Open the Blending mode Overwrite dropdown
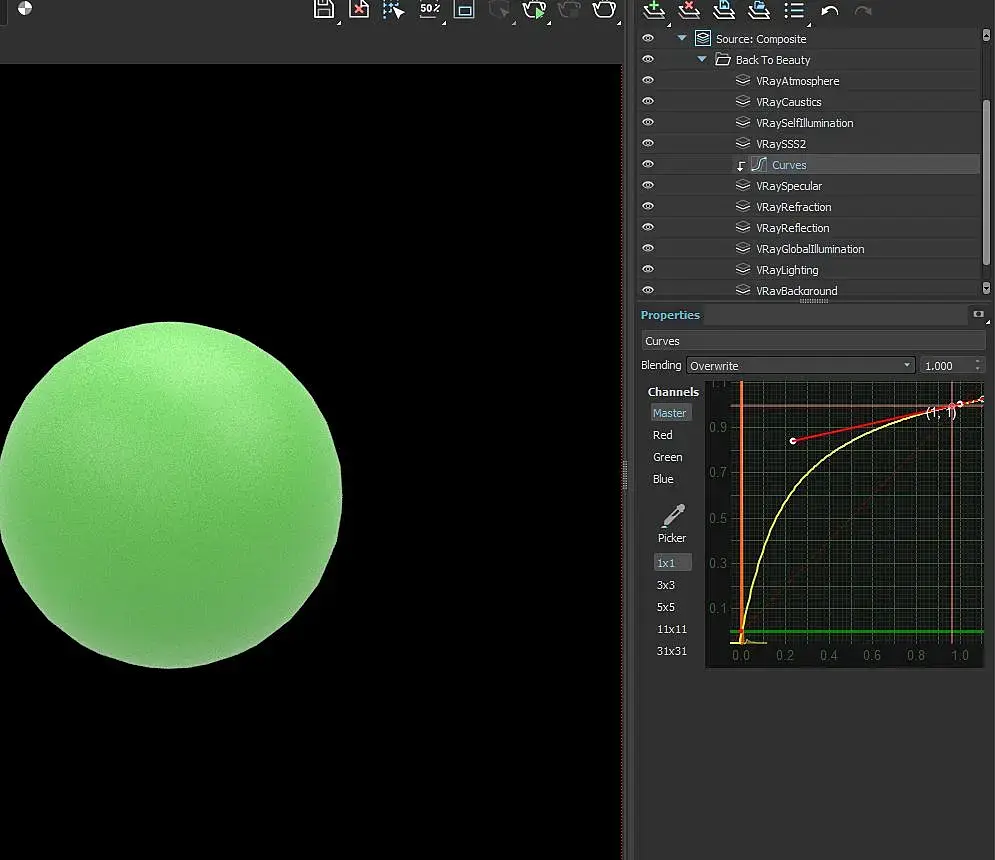The image size is (995, 860). click(800, 366)
